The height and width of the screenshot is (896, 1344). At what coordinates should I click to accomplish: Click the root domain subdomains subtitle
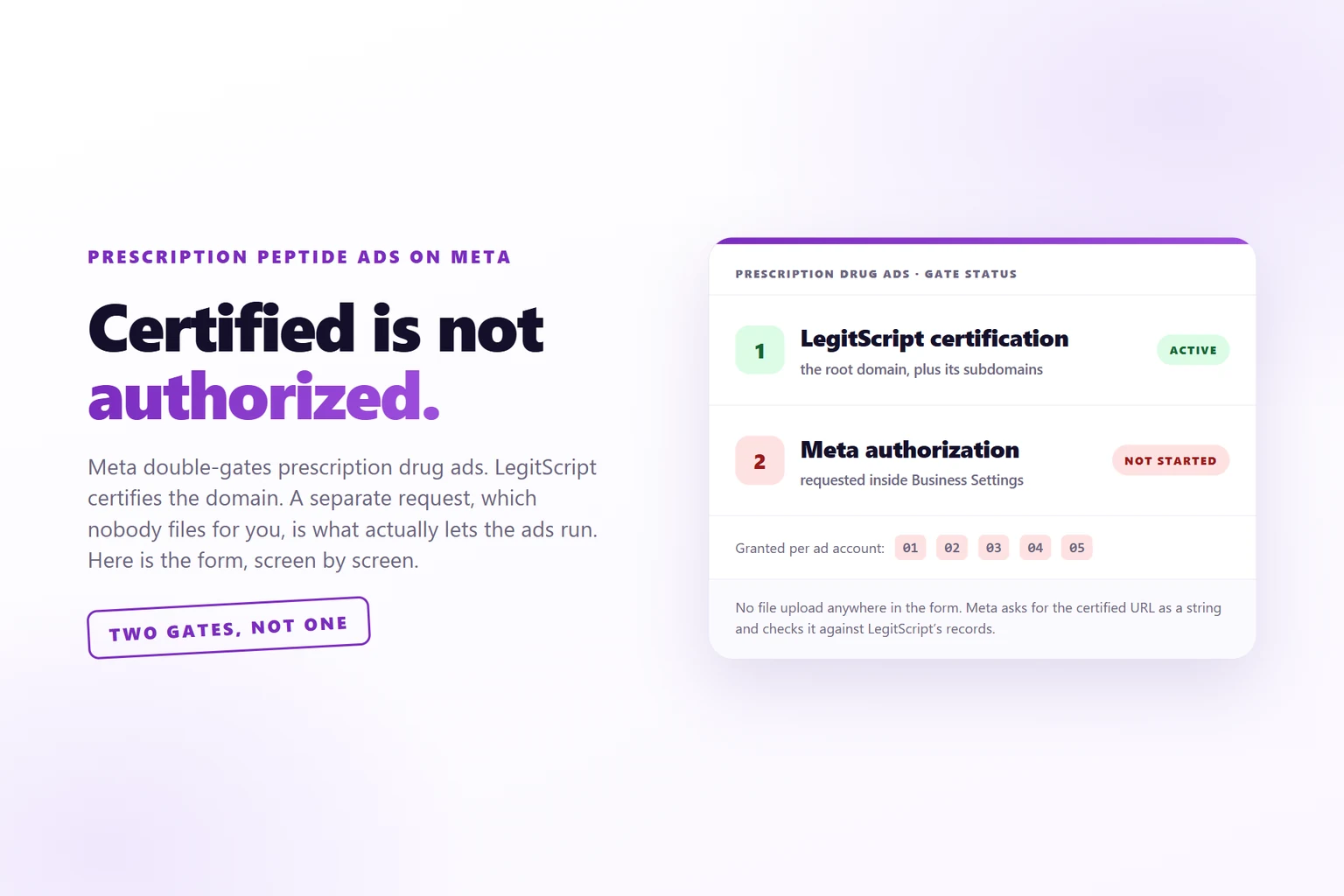(x=921, y=369)
